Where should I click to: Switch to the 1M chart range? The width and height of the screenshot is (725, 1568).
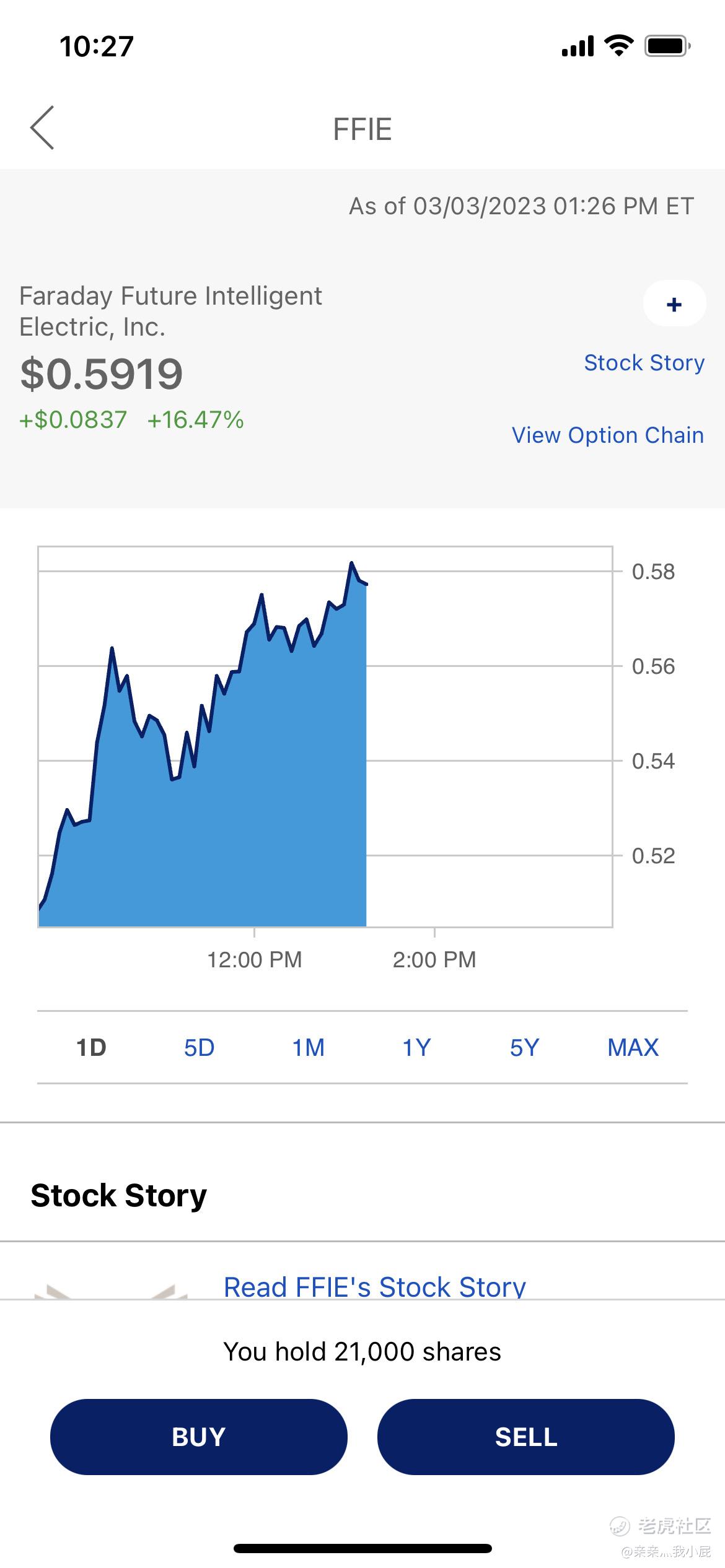coord(308,1048)
